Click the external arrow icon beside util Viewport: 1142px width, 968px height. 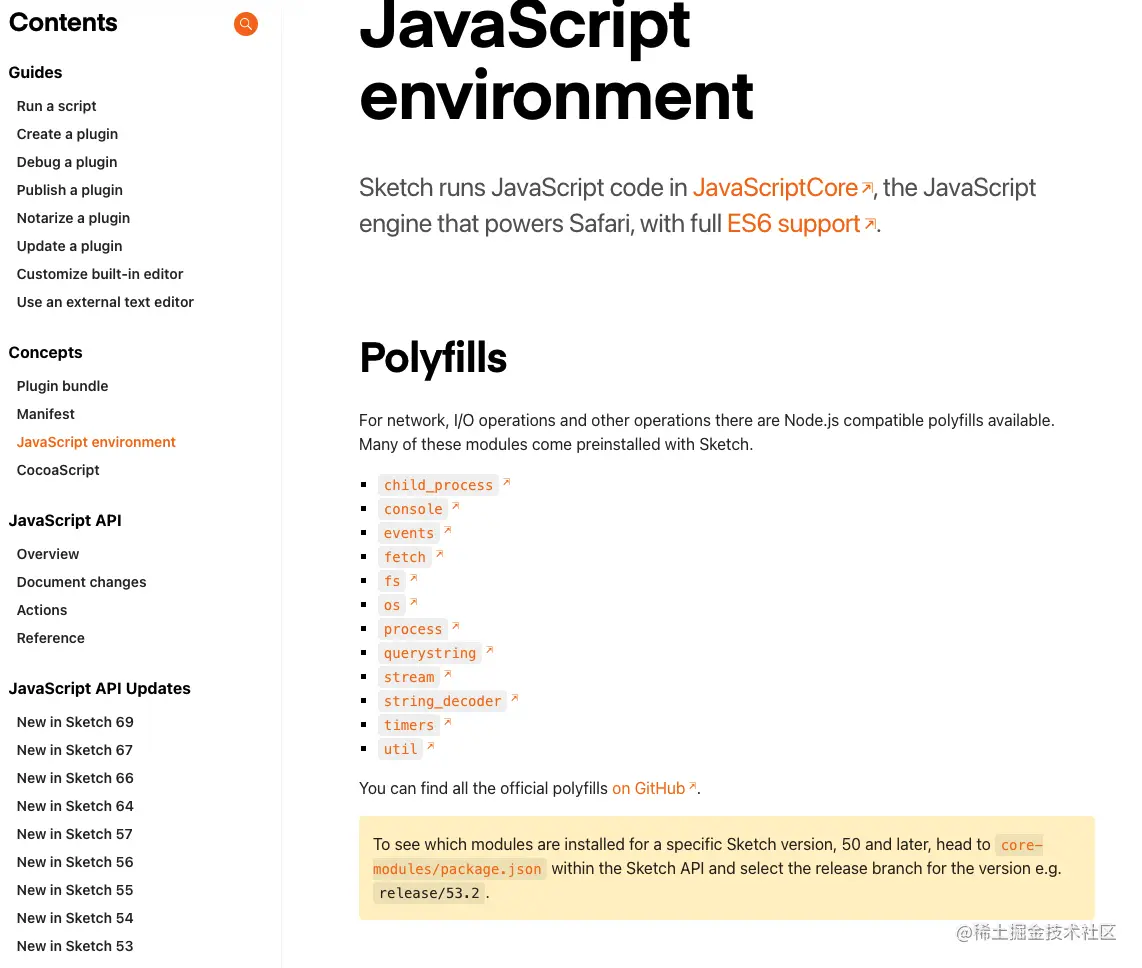431,746
